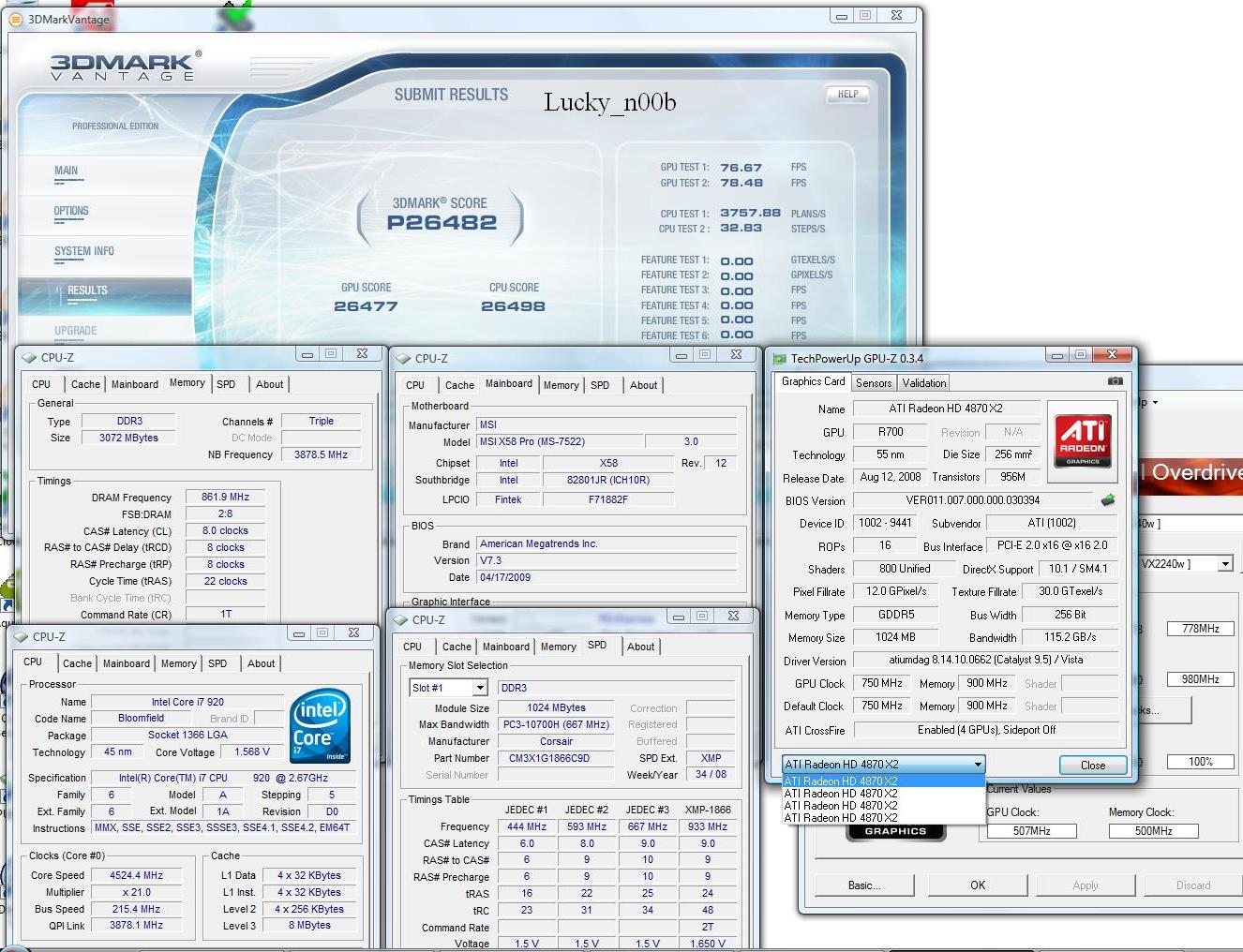The height and width of the screenshot is (952, 1243).
Task: Click the TechPowerUp GPU-Z title bar icon
Action: click(779, 358)
